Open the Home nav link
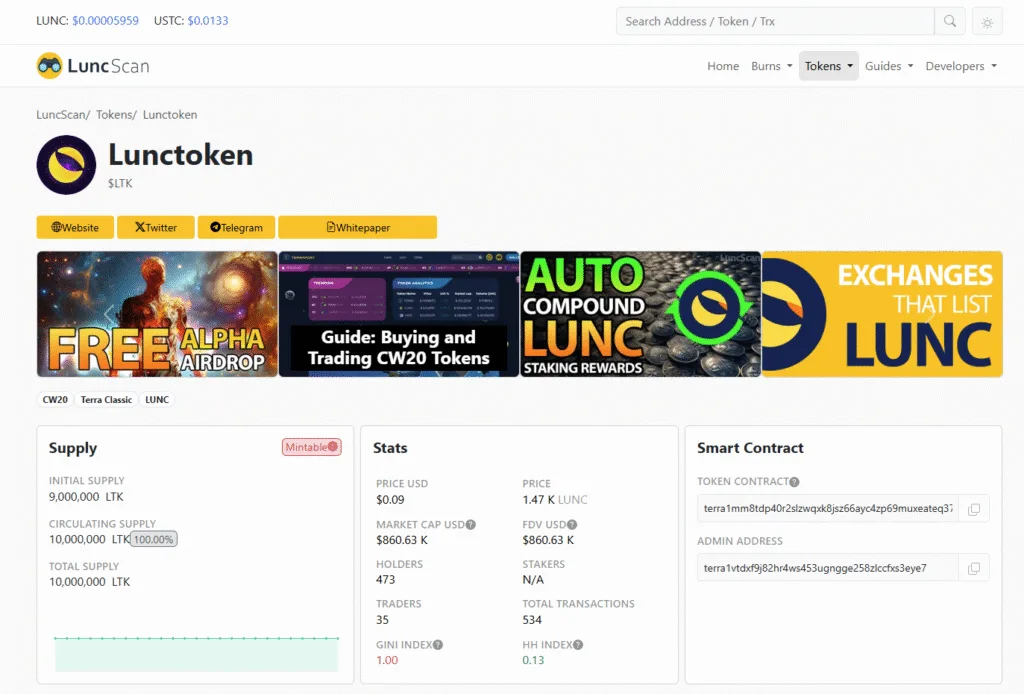 (x=723, y=66)
